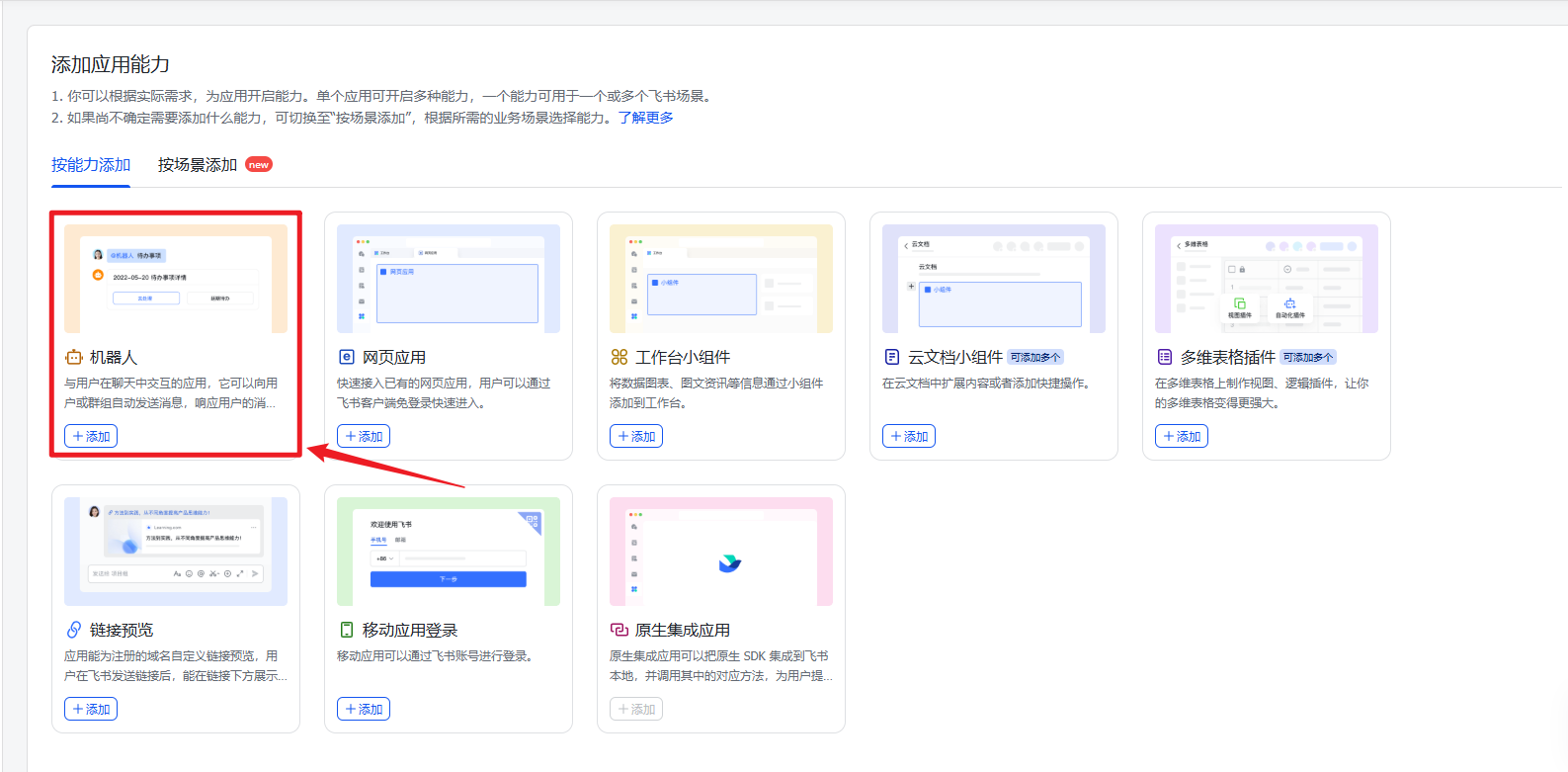Switch to the 按场景添加 tab
Screen dimensions: 1568x772
[x=198, y=165]
